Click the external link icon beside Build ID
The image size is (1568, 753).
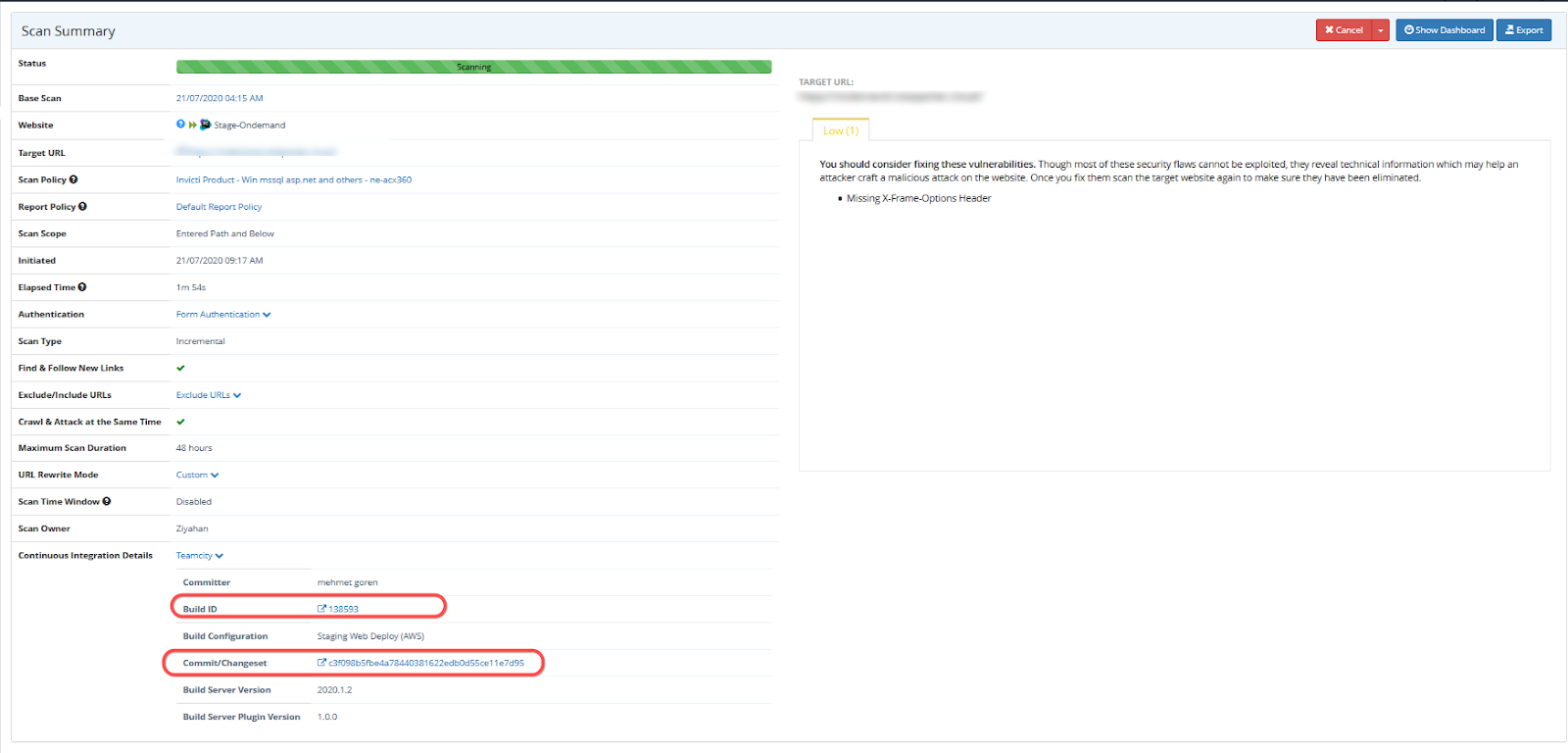(x=321, y=609)
